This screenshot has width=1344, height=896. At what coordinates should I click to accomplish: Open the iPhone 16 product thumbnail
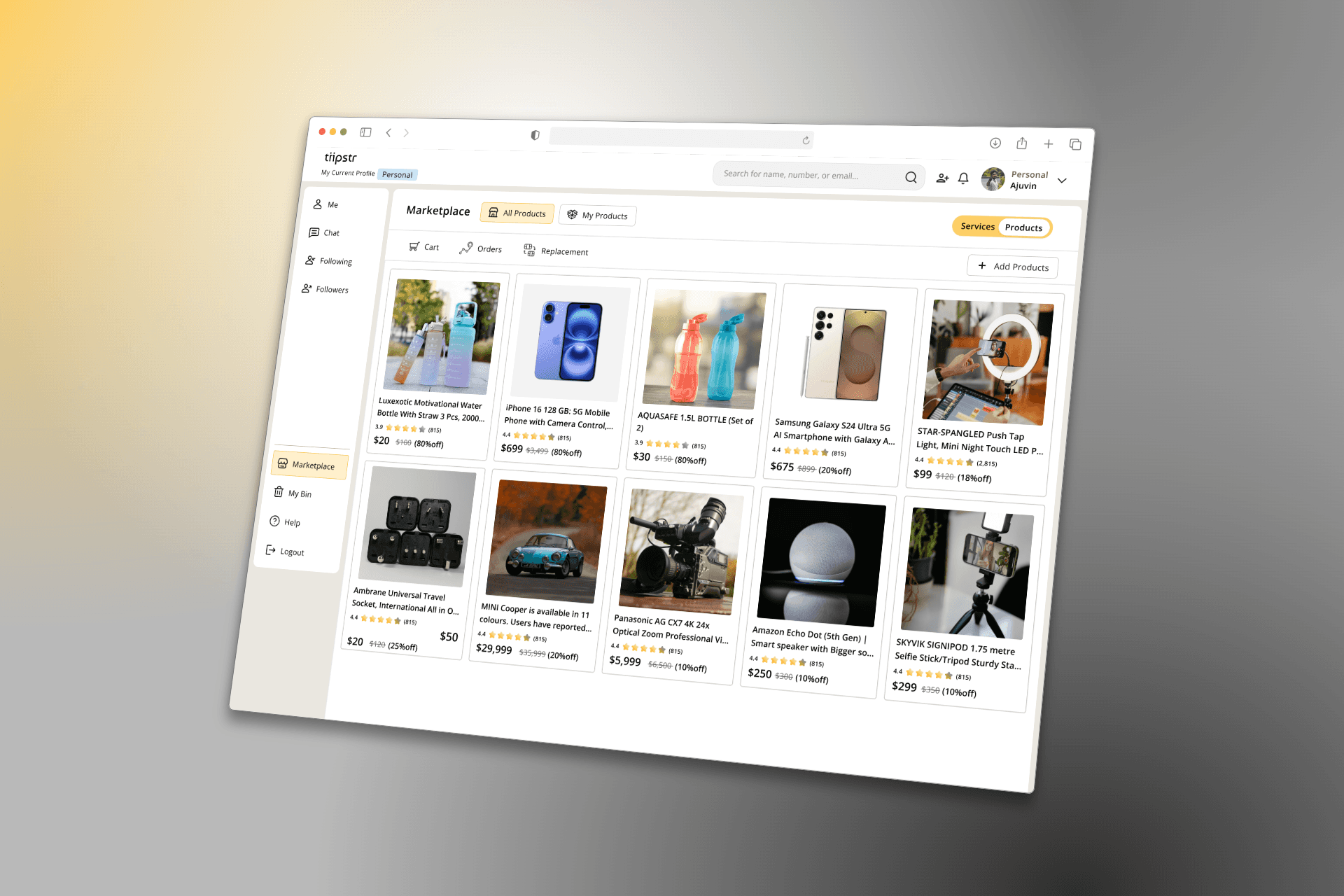click(x=569, y=341)
